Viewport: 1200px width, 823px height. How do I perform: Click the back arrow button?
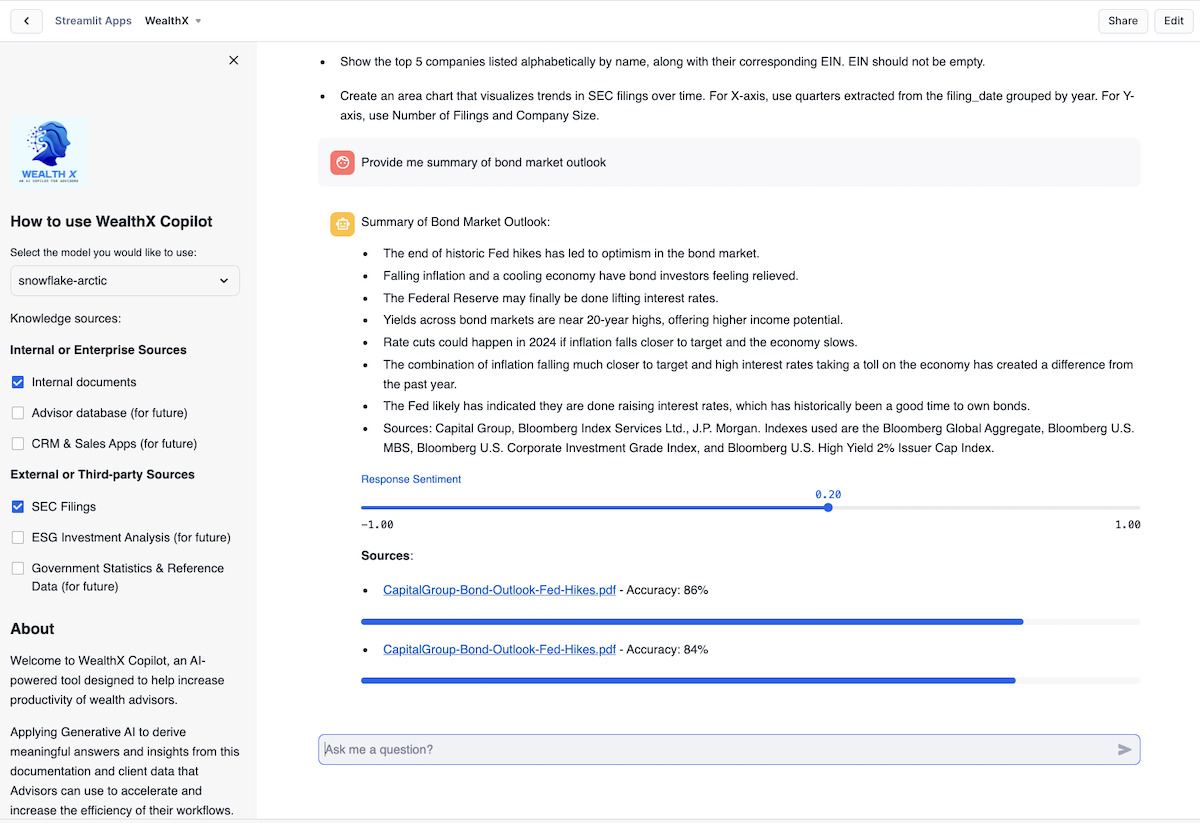pos(26,21)
